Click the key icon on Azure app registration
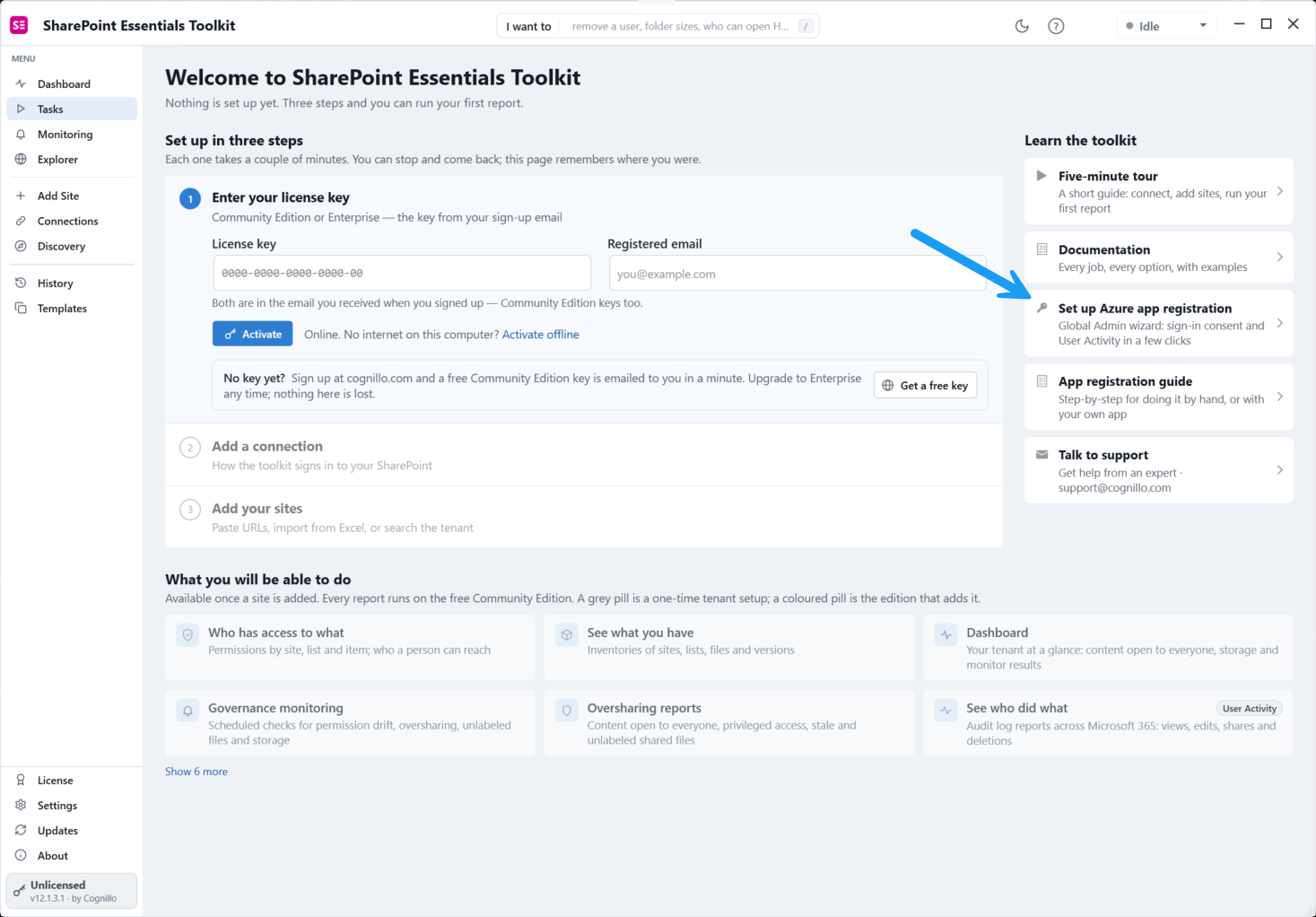Image resolution: width=1316 pixels, height=917 pixels. pos(1041,308)
